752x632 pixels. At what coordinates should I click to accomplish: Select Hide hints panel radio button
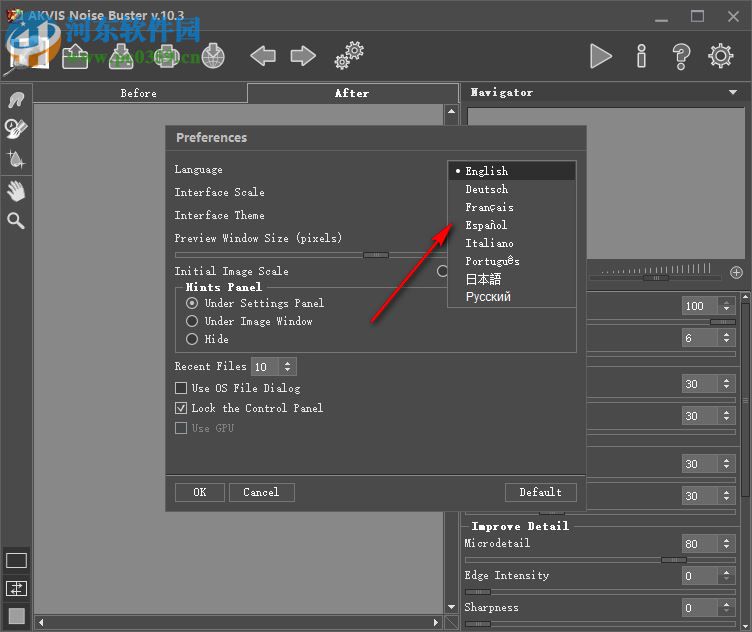tap(192, 339)
